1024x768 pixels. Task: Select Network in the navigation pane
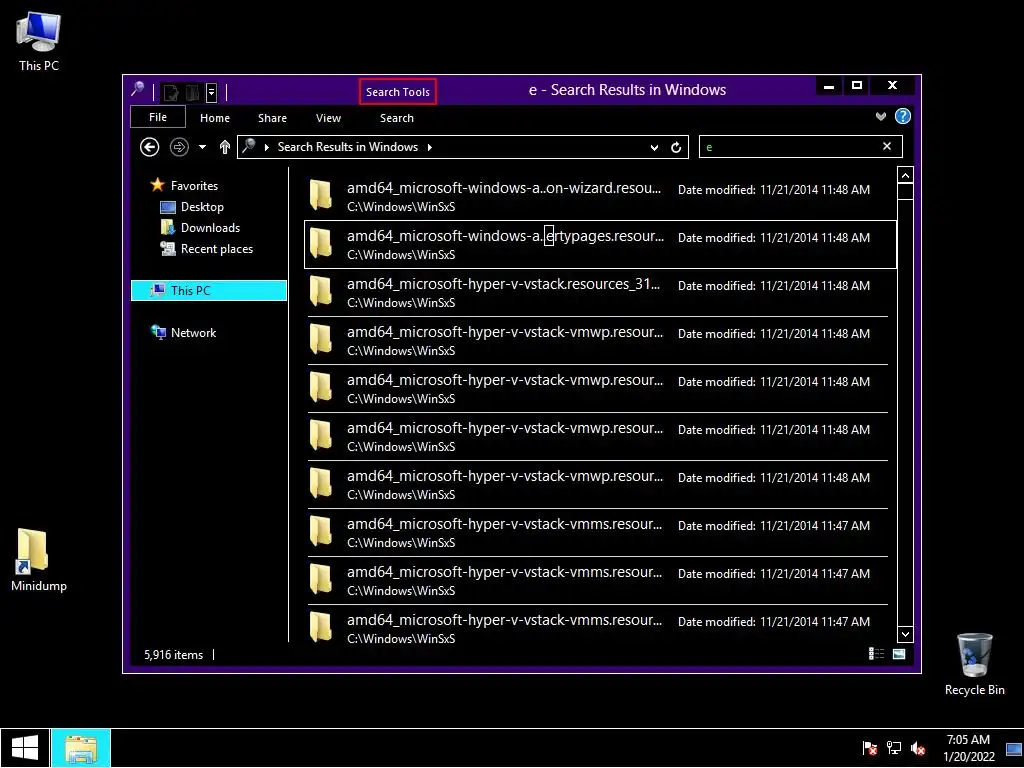(x=193, y=332)
